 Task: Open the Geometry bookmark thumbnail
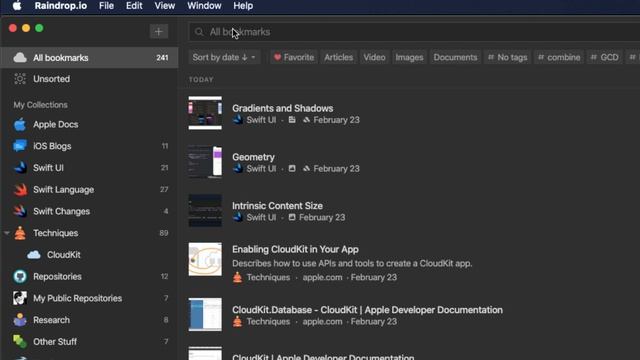tap(205, 162)
